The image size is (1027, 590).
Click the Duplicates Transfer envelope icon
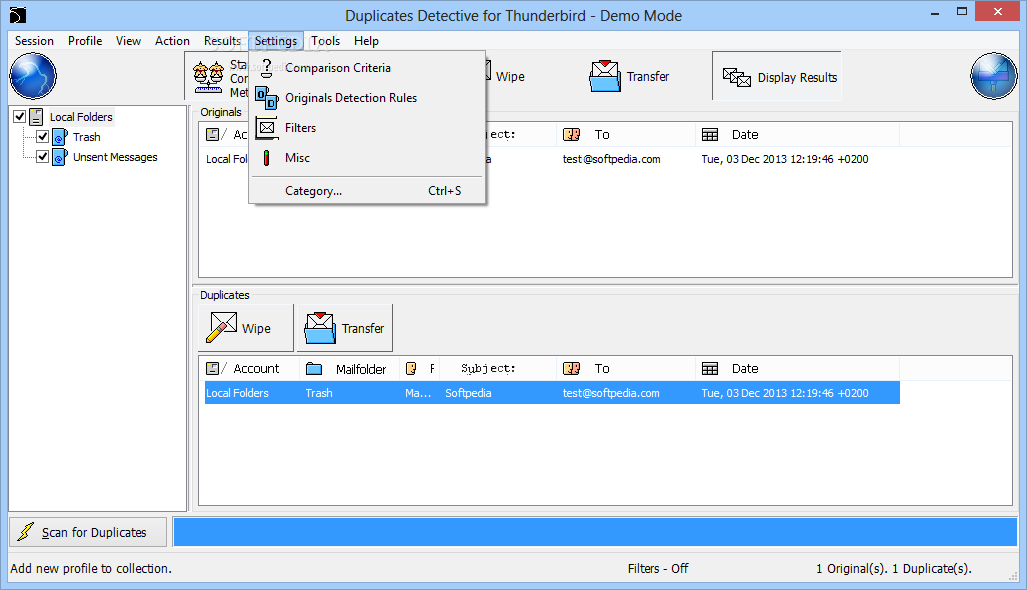[320, 327]
